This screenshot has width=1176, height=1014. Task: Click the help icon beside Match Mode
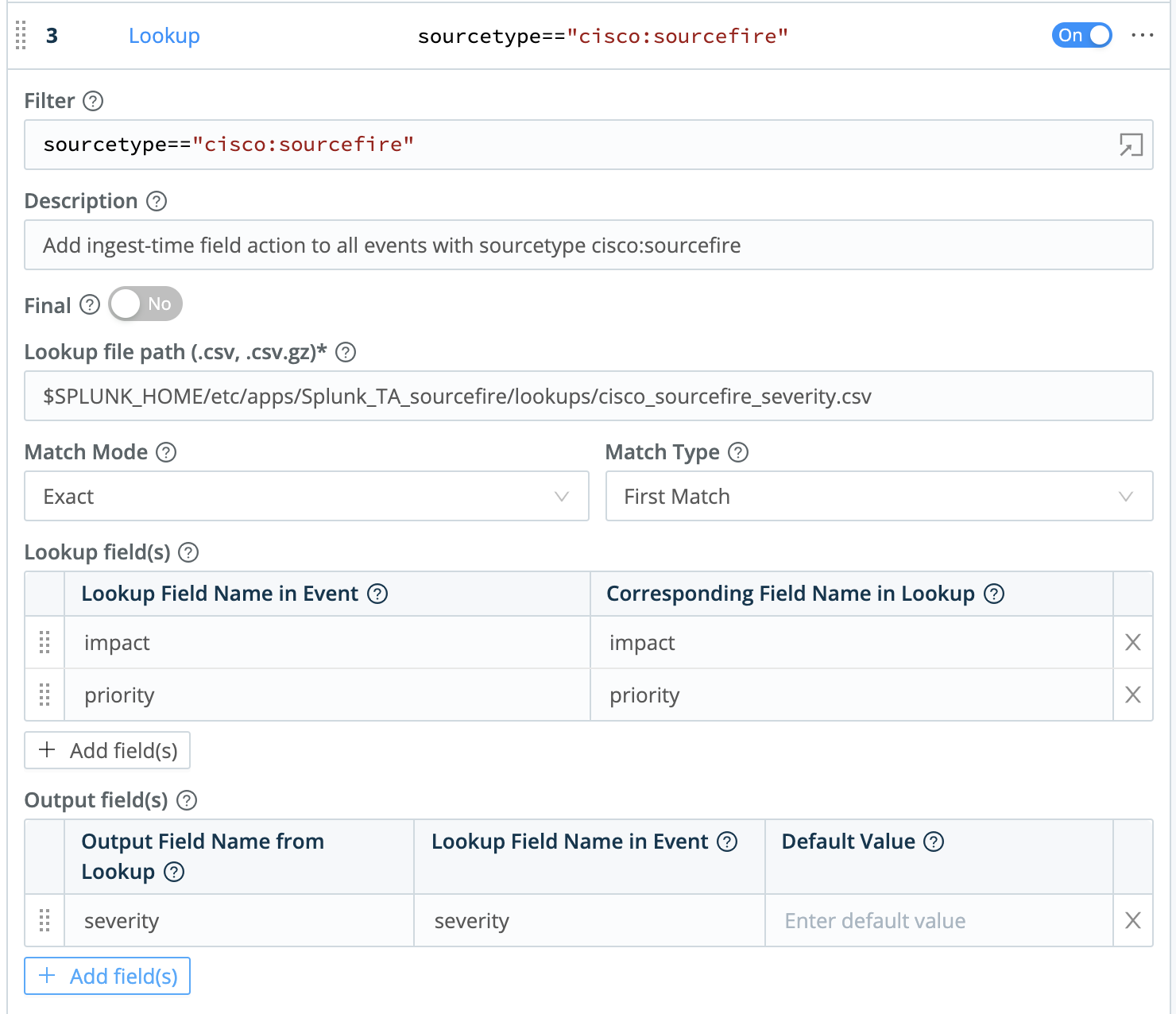click(166, 452)
